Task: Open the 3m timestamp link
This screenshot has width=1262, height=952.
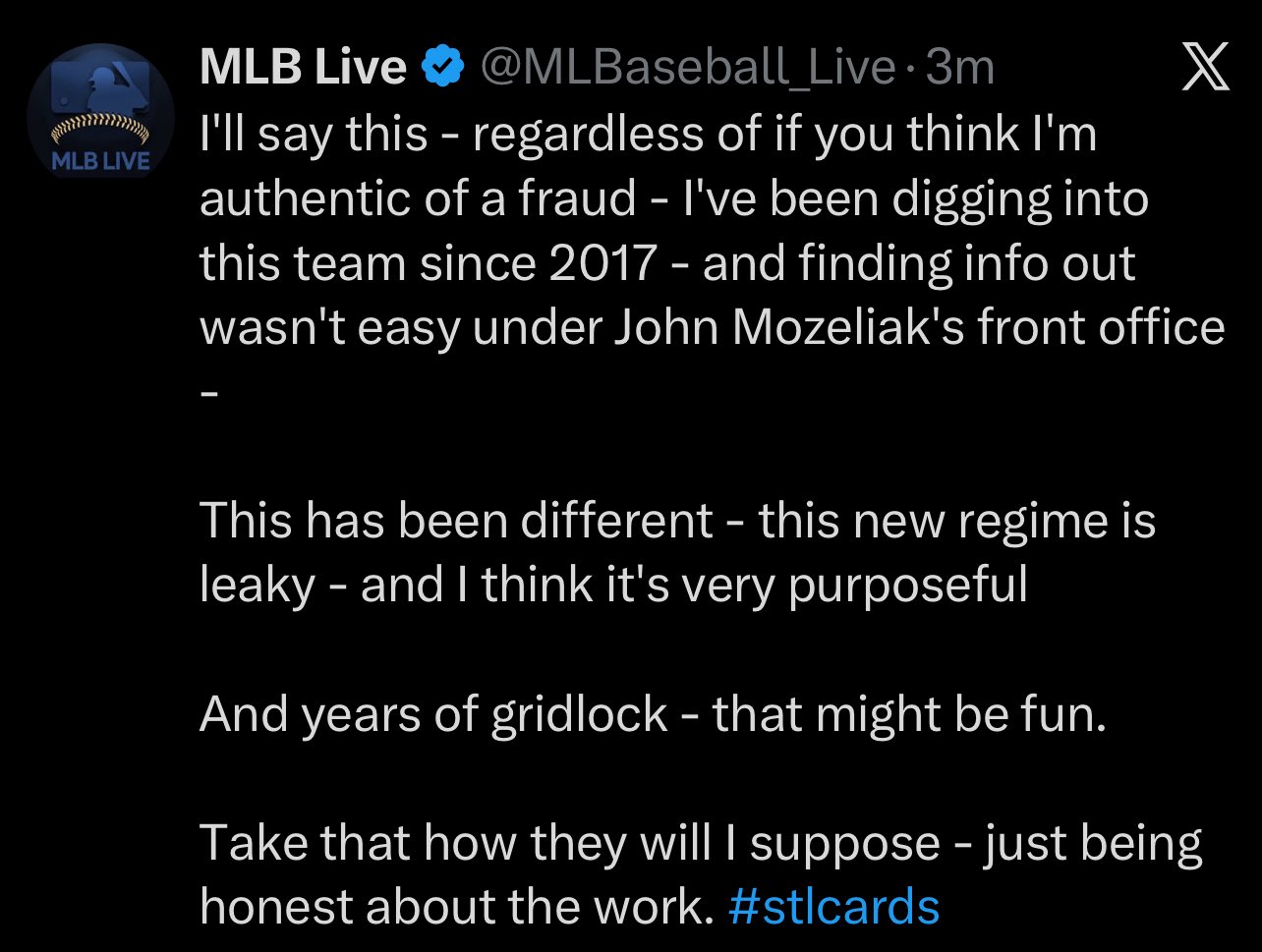Action: (960, 68)
